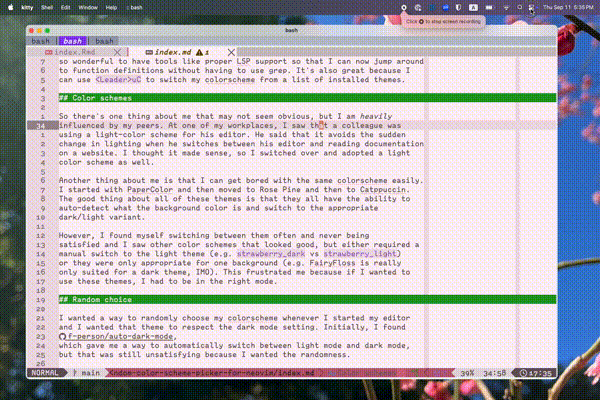Screen dimensions: 600x400
Task: Click the word 'colorscheme' on line 5 above
Action: coord(230,80)
